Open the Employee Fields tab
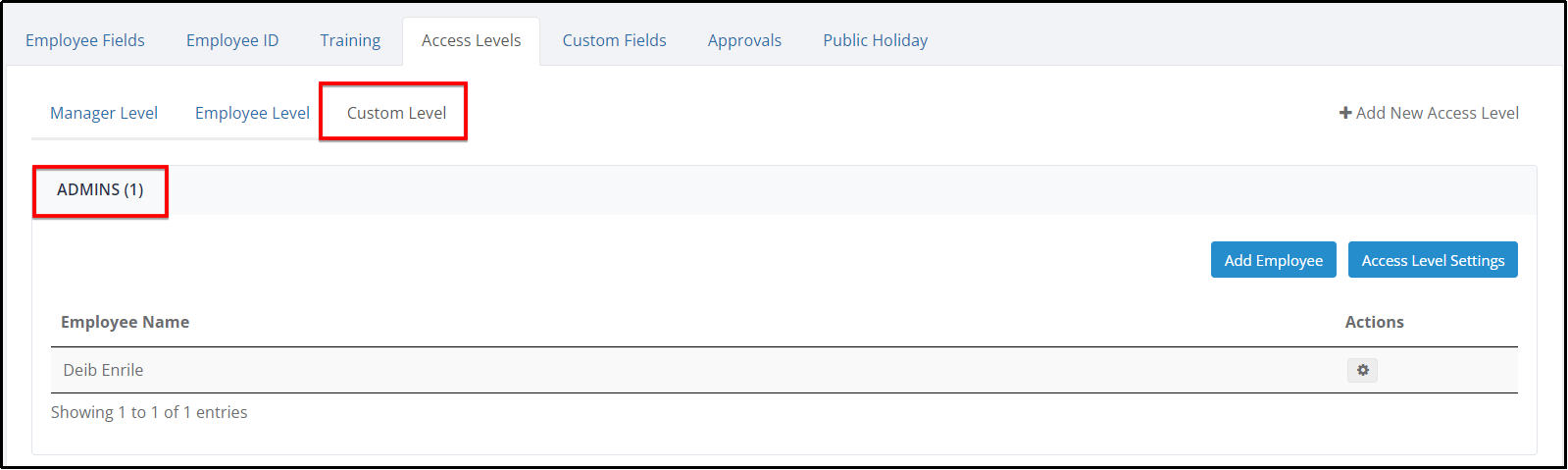The width and height of the screenshot is (1568, 470). point(85,40)
